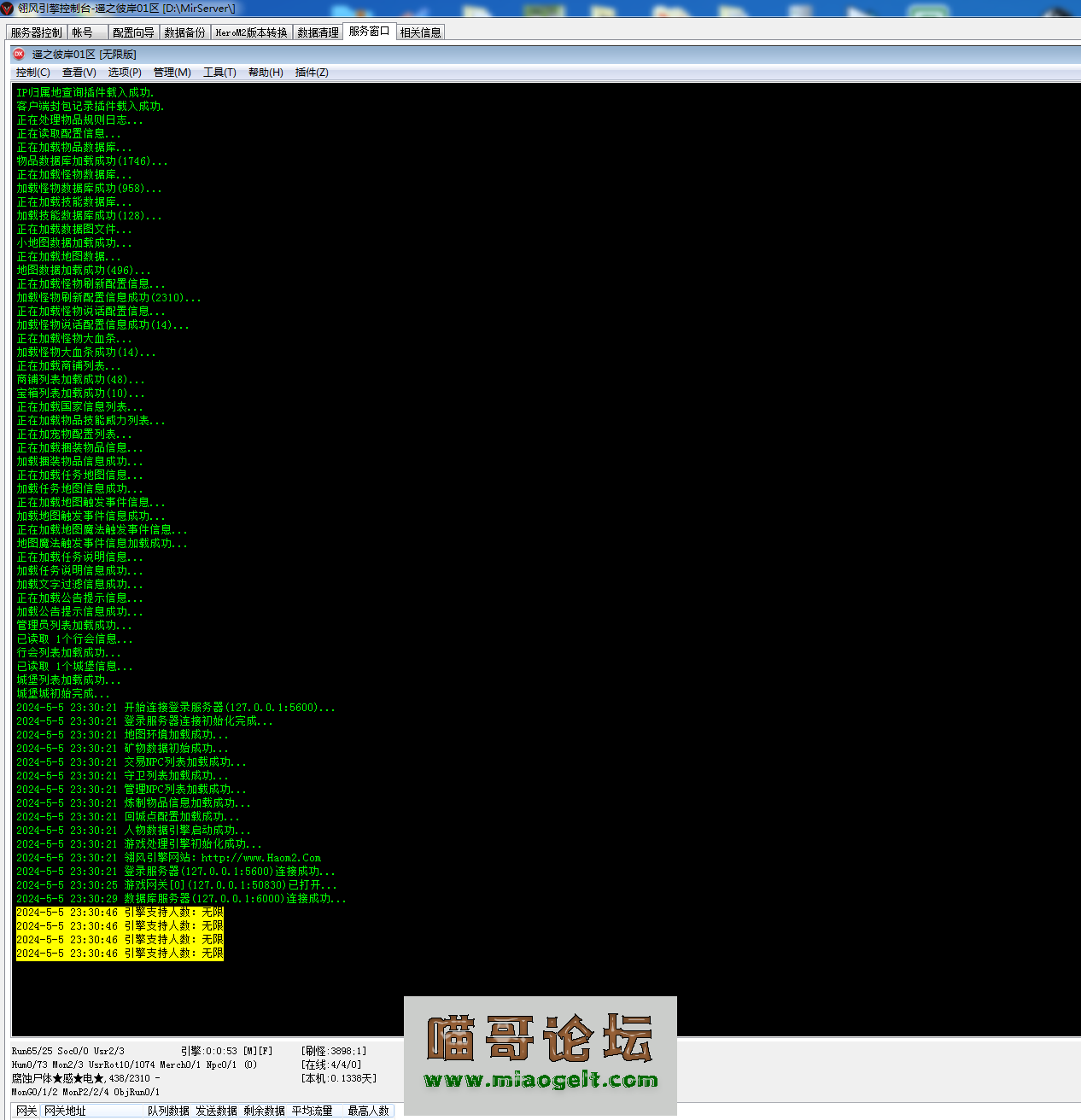Sort by the 队列数据 column header

point(168,1111)
